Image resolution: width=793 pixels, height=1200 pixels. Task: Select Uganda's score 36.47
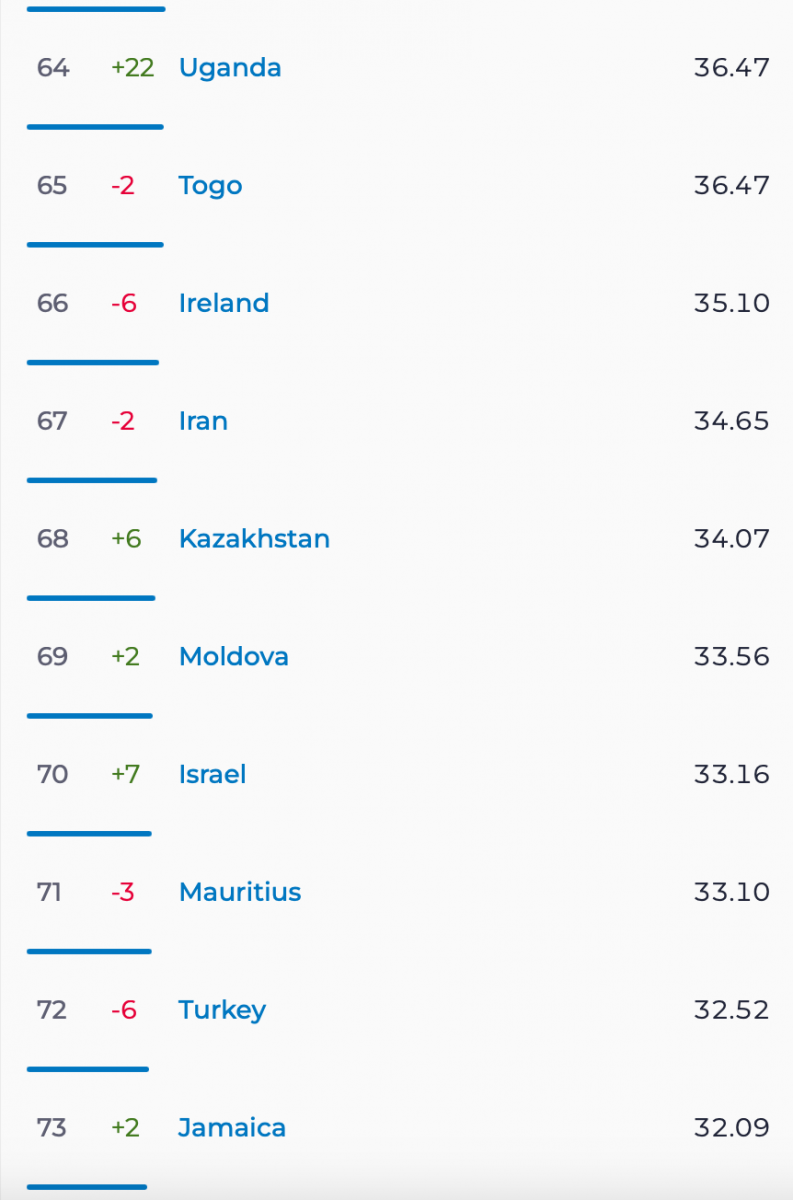tap(732, 68)
